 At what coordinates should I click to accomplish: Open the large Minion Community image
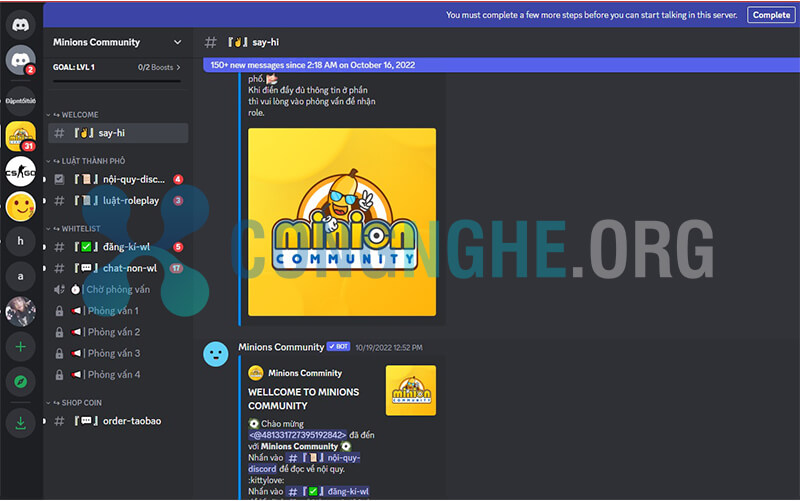tap(342, 222)
